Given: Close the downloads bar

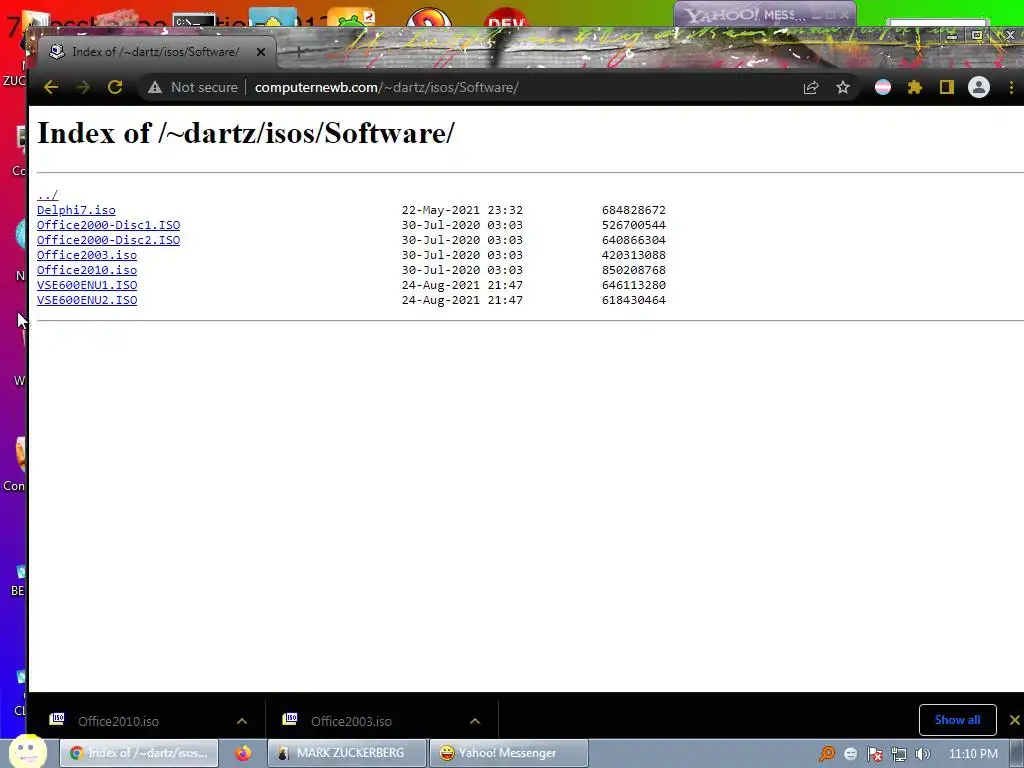Looking at the screenshot, I should (1014, 720).
